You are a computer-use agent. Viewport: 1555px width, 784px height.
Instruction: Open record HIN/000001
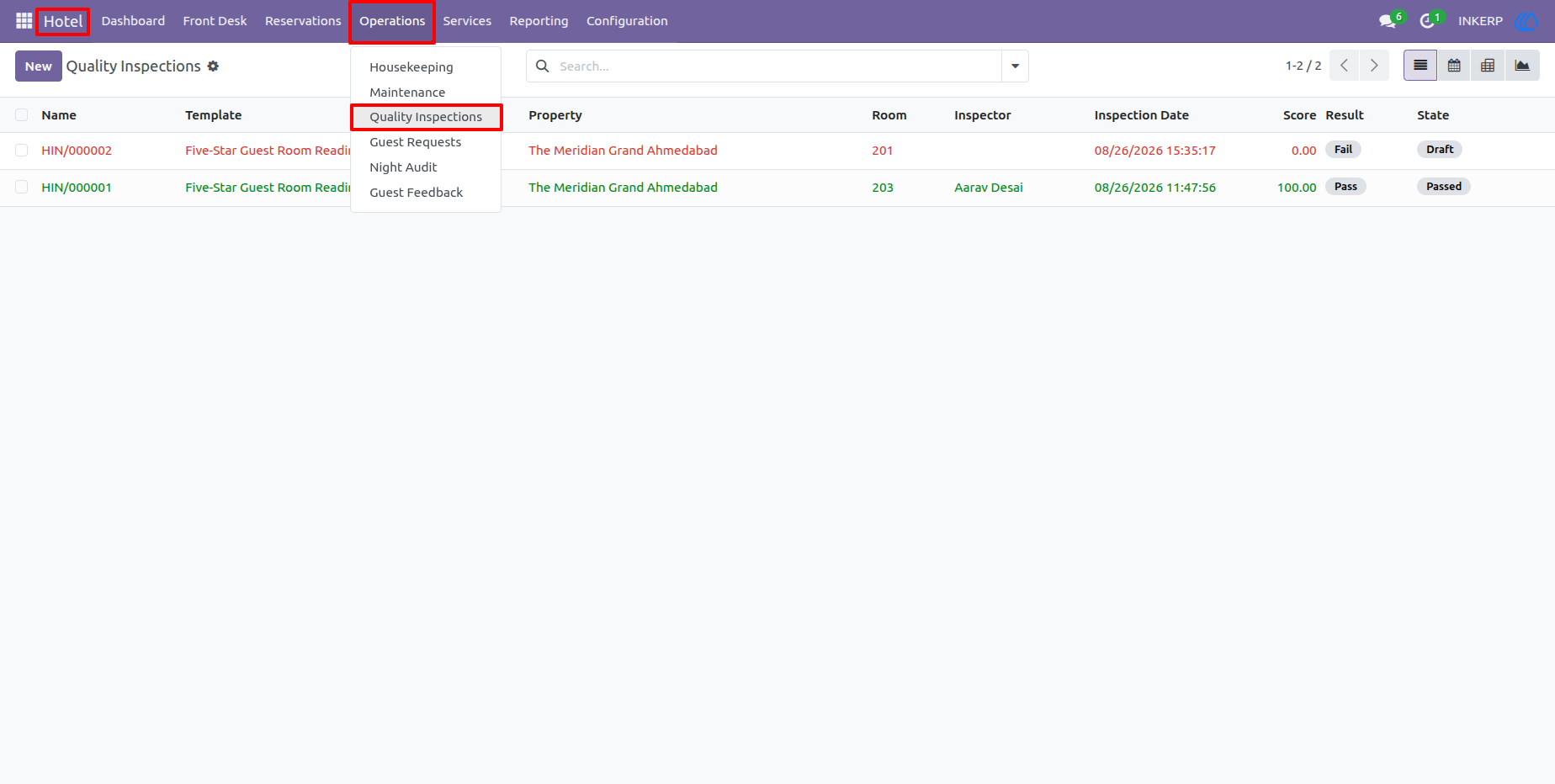(x=77, y=188)
